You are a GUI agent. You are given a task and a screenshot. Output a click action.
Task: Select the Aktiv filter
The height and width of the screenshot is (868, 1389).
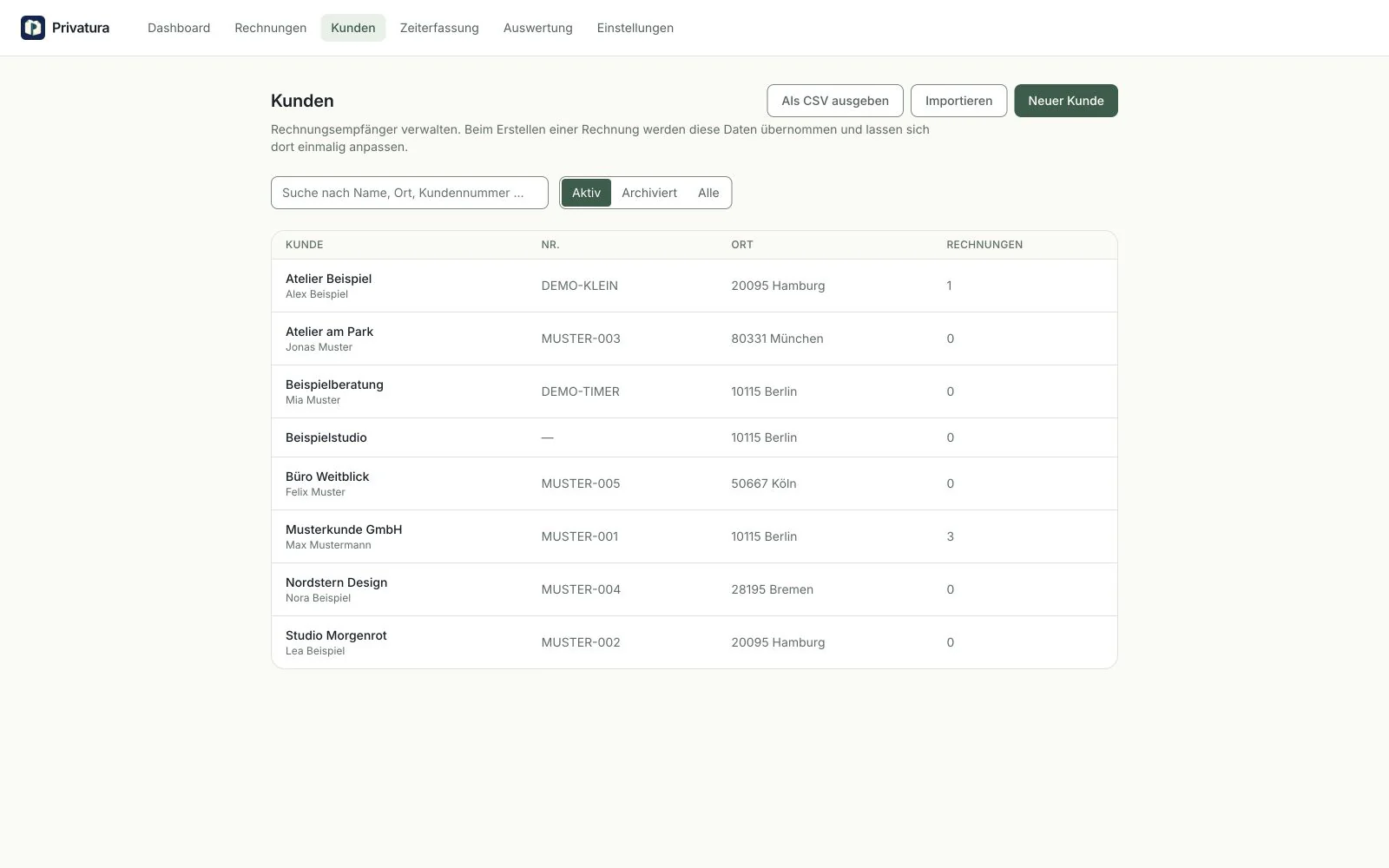point(586,193)
